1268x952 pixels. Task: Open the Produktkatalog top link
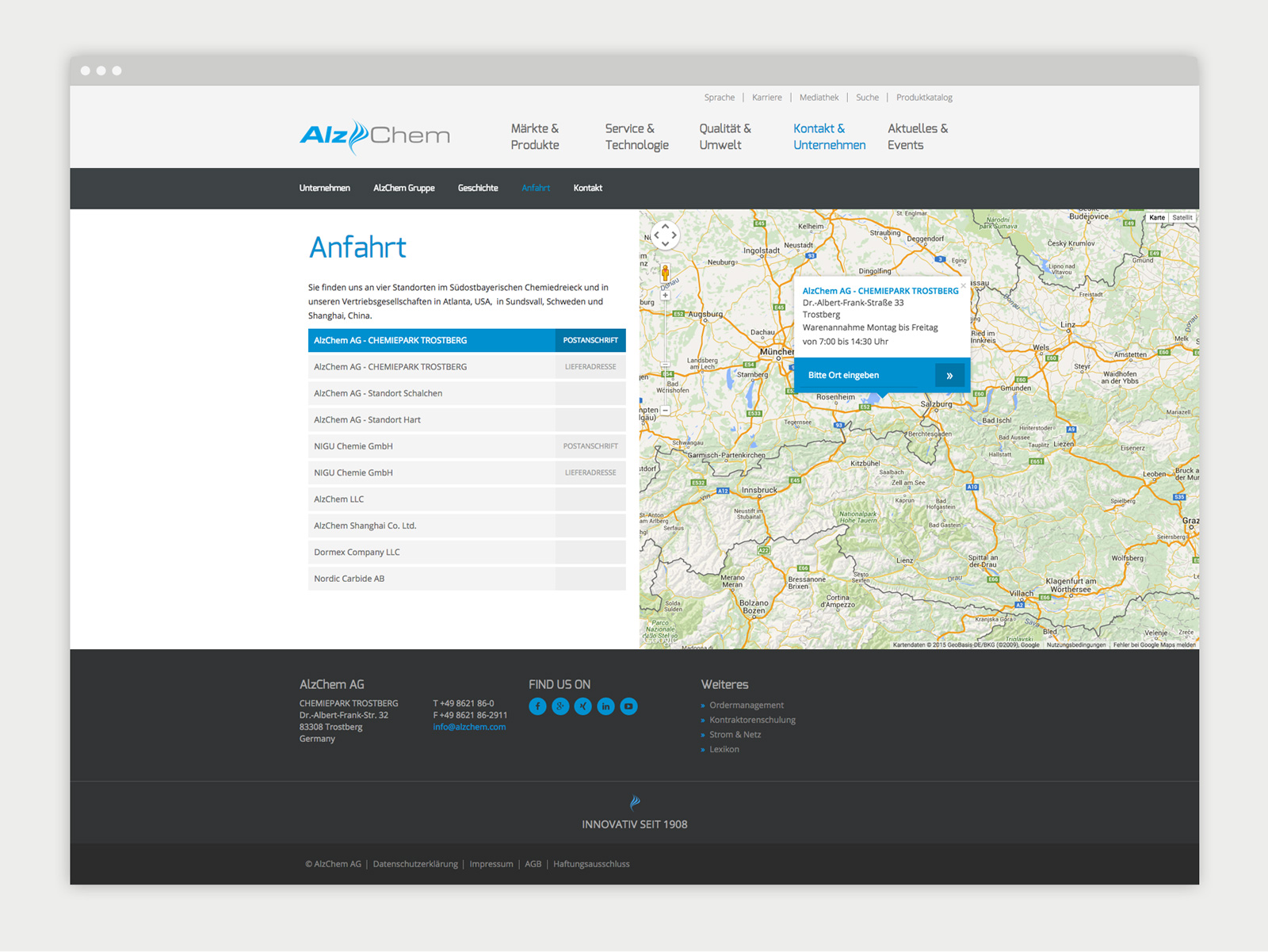point(924,97)
